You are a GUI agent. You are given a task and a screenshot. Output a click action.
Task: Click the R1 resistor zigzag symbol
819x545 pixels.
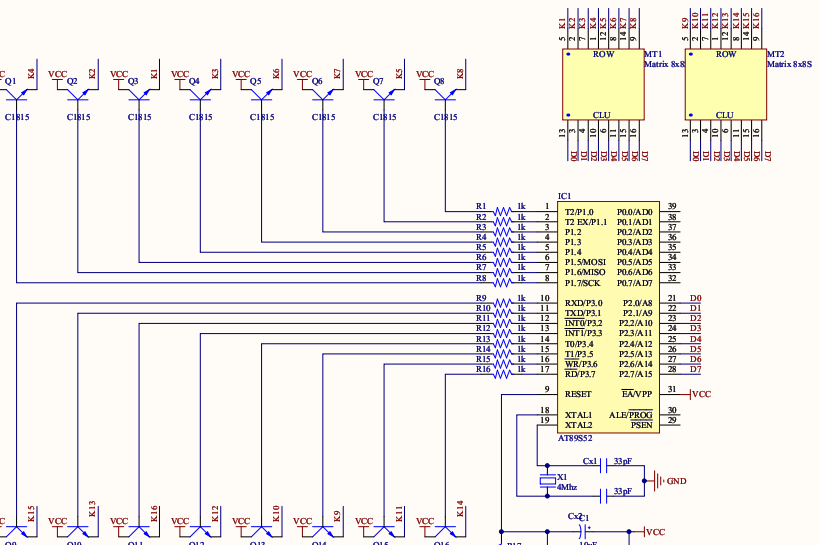[x=502, y=212]
